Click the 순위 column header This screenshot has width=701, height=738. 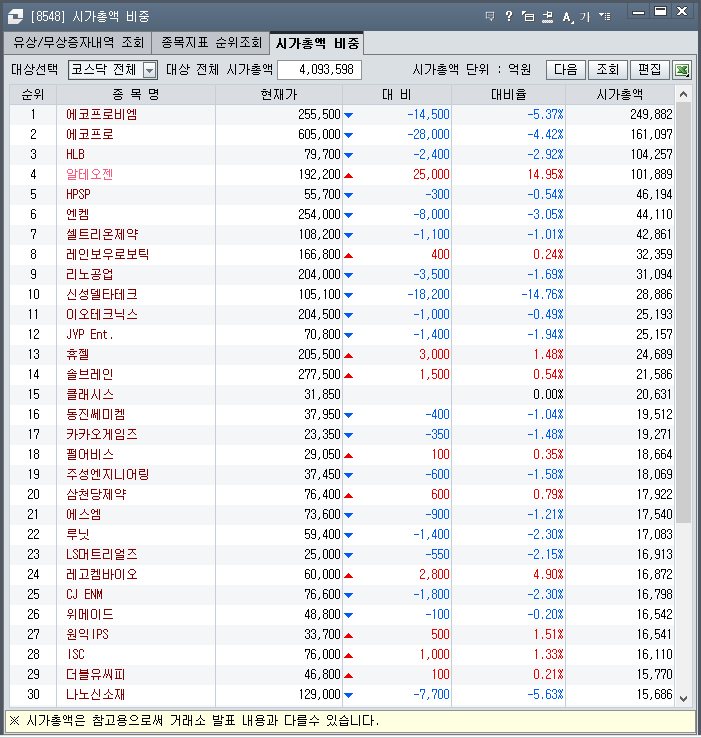pyautogui.click(x=33, y=95)
